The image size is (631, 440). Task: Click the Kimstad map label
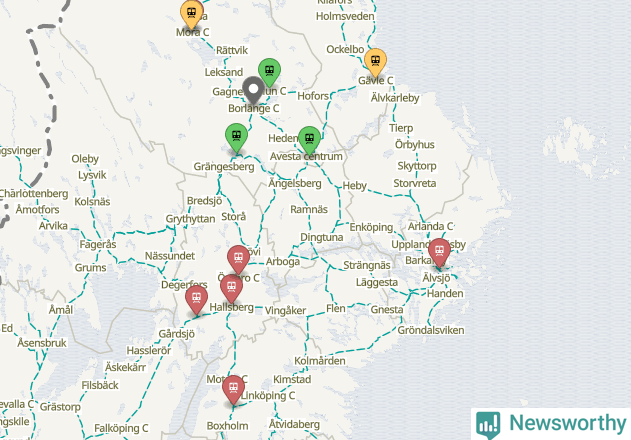[292, 380]
